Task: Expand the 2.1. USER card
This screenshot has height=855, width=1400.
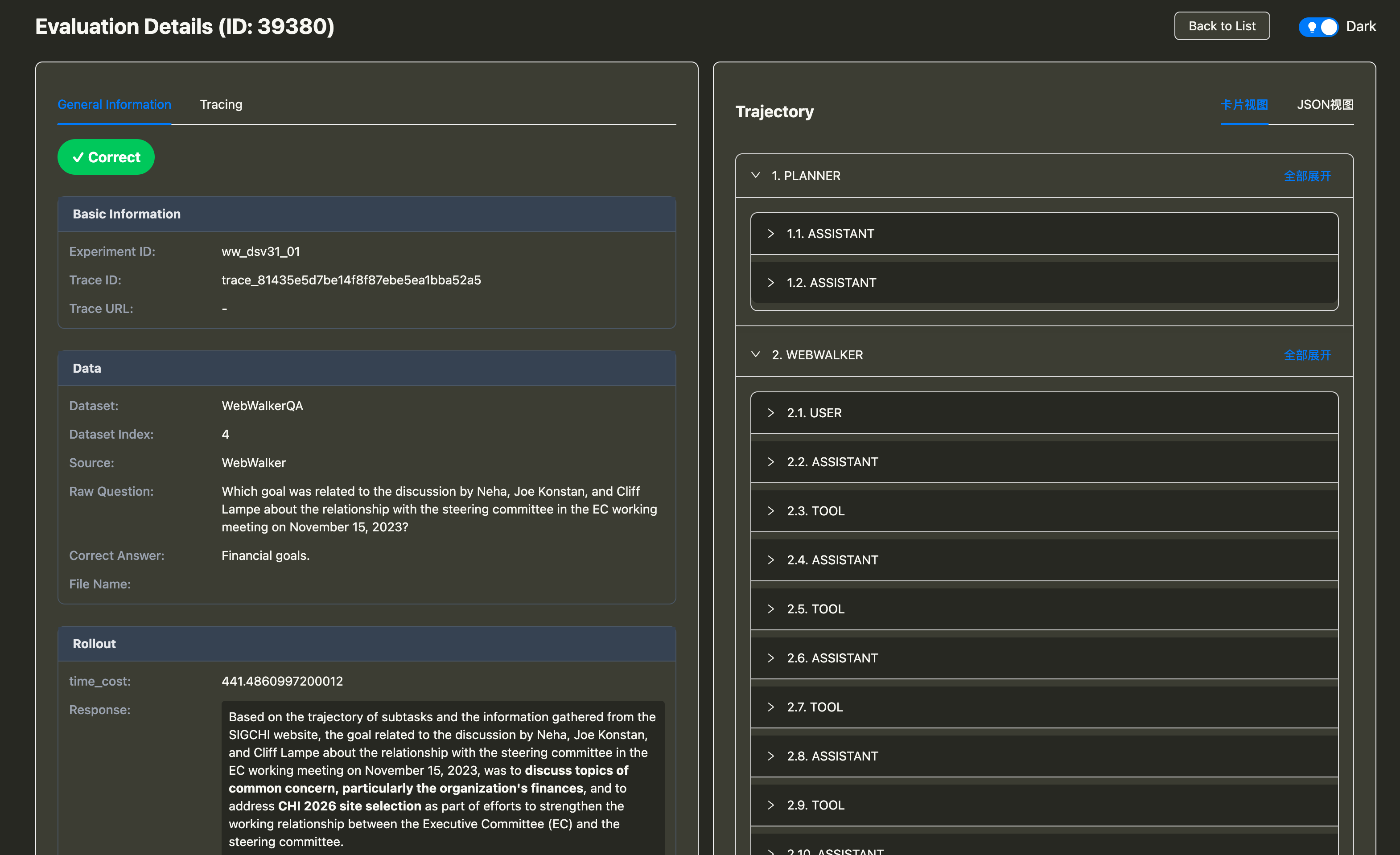Action: [1044, 412]
